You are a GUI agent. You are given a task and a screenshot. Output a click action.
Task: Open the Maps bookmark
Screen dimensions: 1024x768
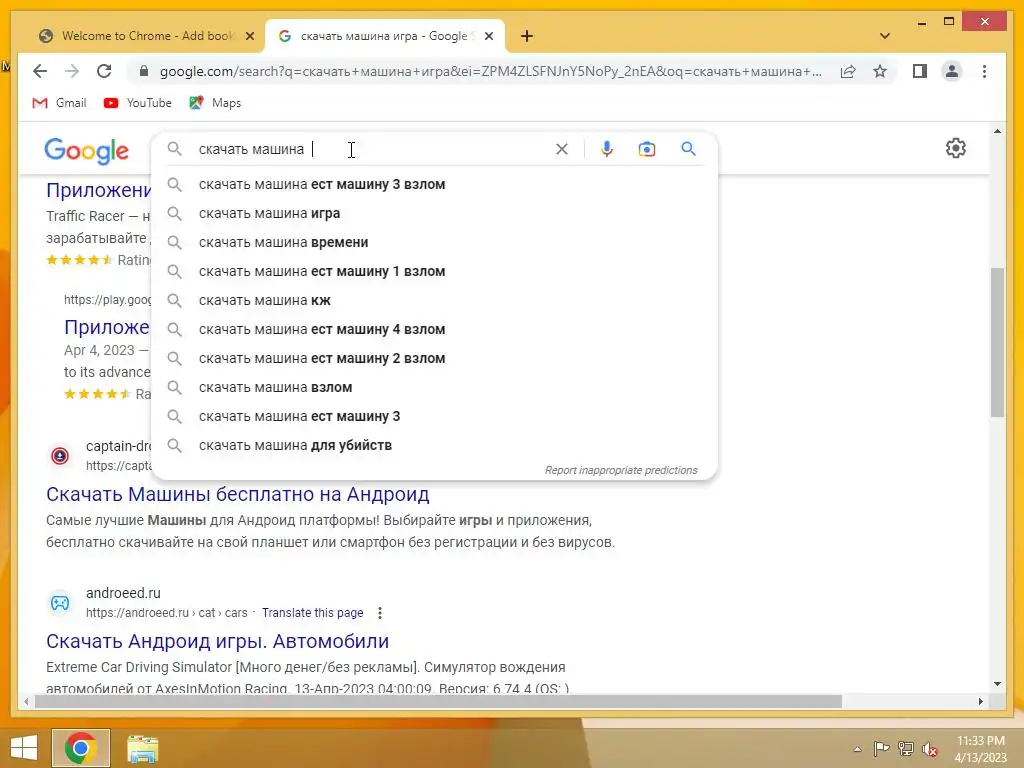pos(216,103)
